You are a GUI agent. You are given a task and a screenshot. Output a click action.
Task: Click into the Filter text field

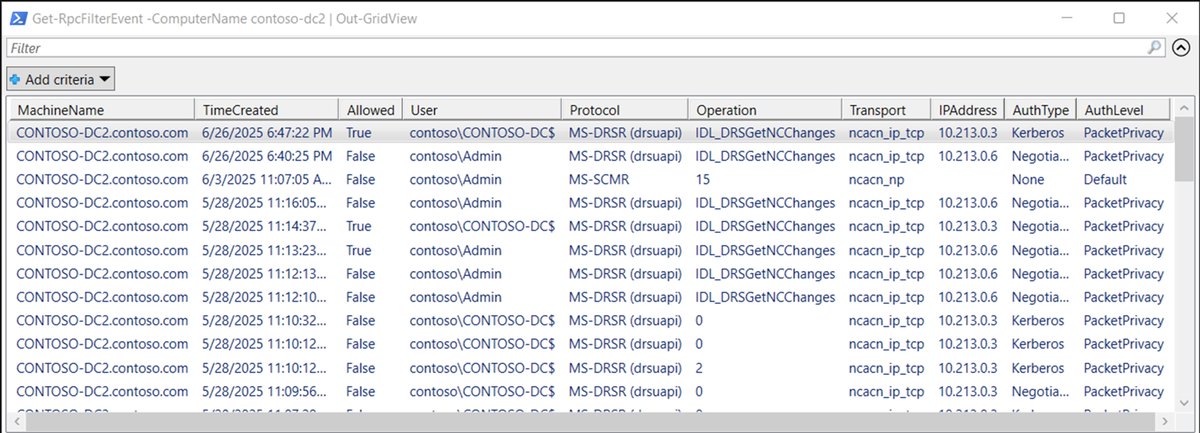click(577, 47)
